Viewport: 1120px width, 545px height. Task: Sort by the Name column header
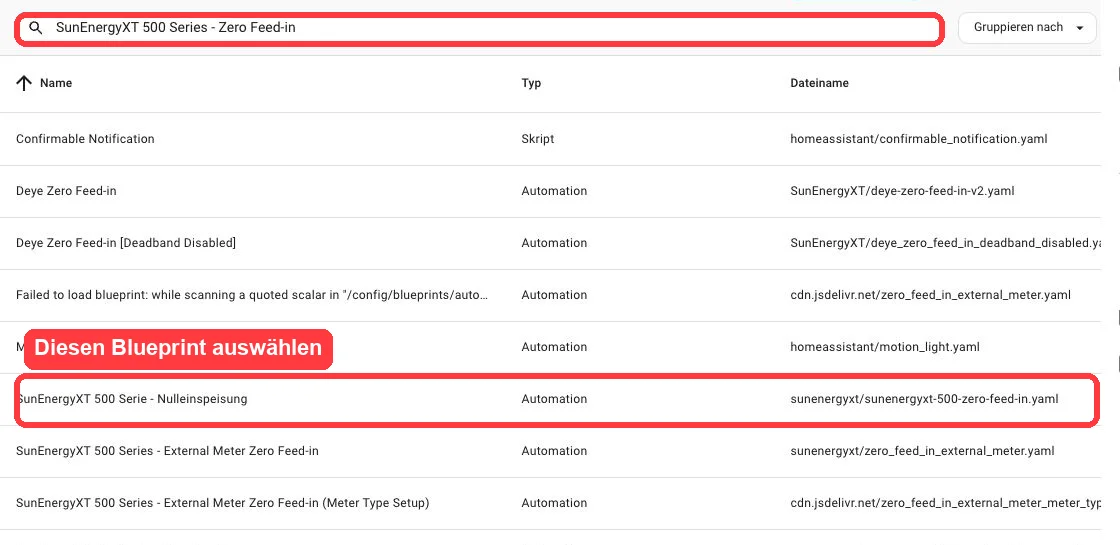pos(56,83)
